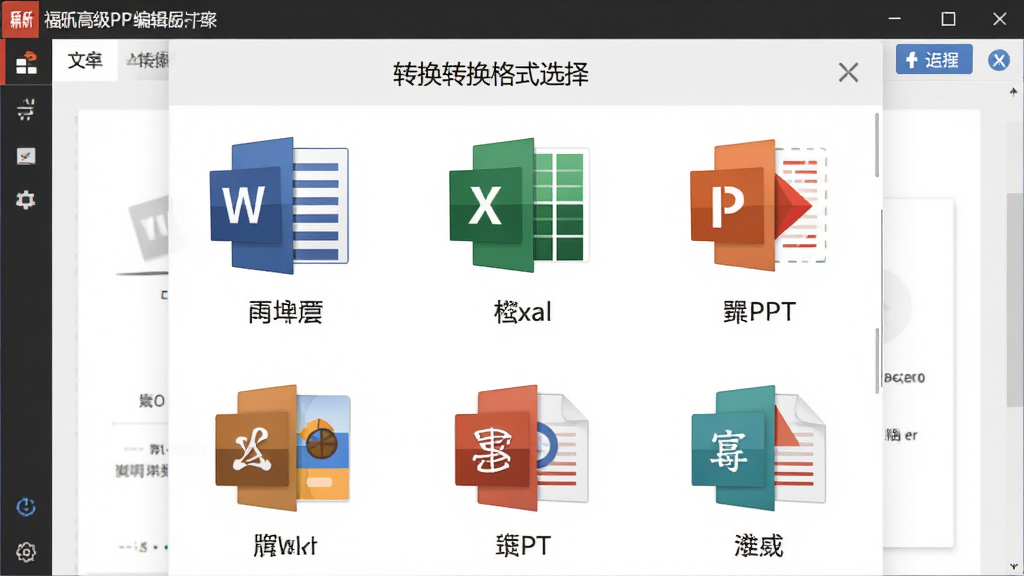Select the teal document conversion format icon
This screenshot has width=1024, height=576.
758,448
